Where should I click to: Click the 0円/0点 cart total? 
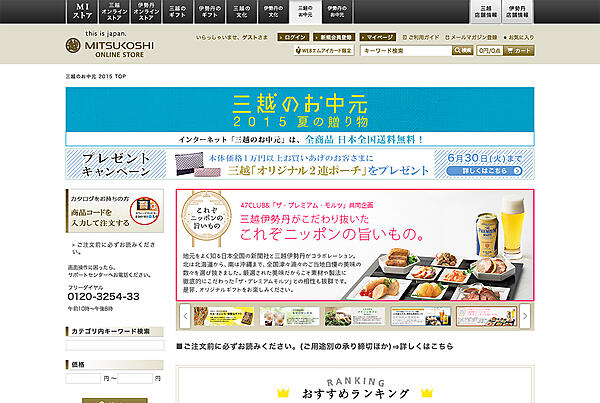489,51
